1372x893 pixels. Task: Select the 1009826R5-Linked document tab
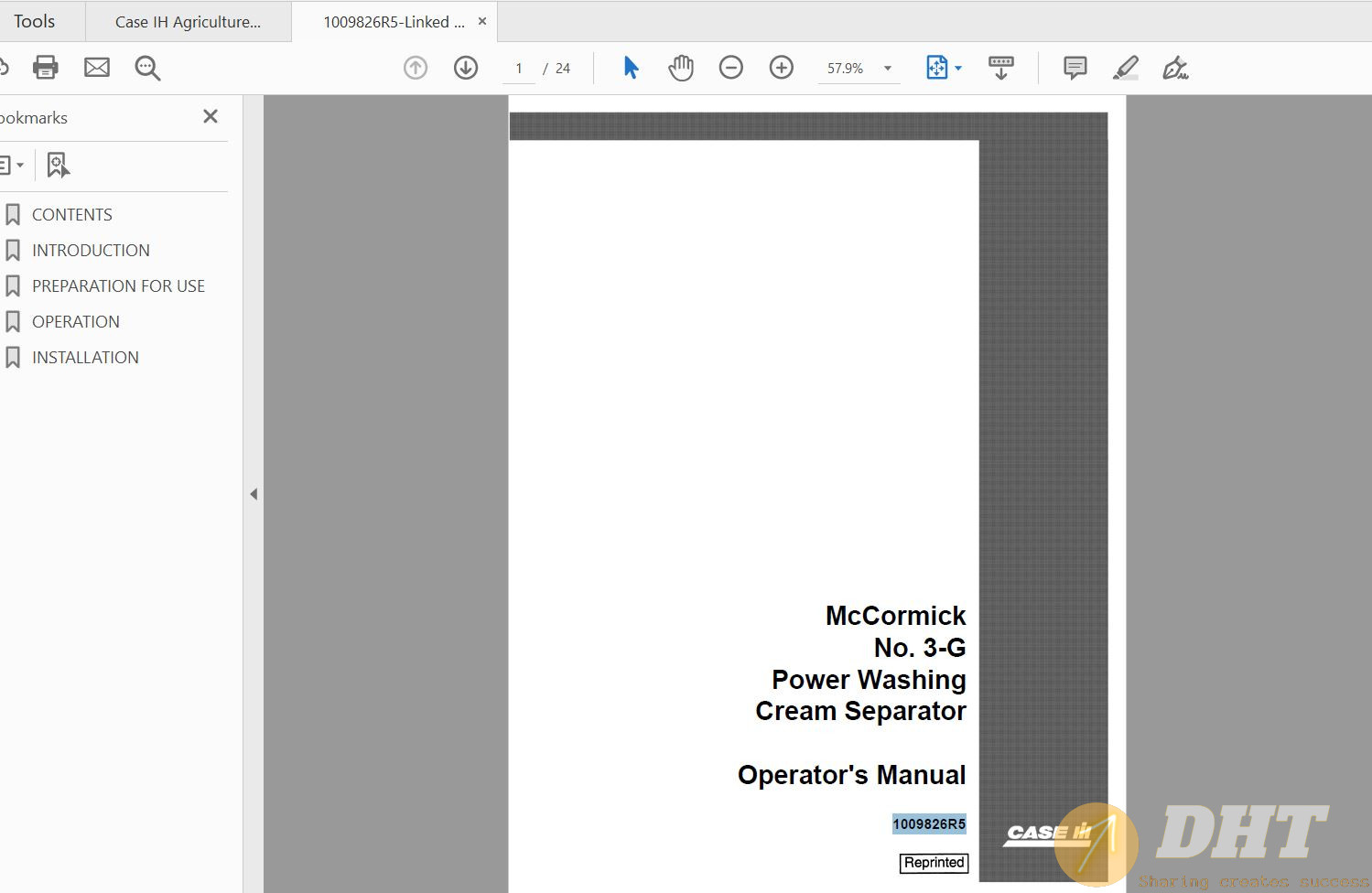point(394,22)
